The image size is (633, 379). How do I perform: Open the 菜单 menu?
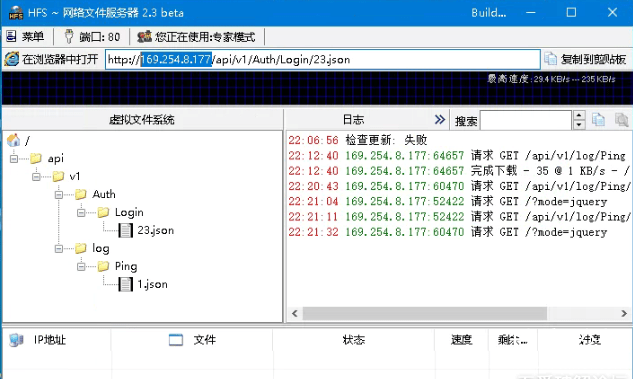[25, 37]
